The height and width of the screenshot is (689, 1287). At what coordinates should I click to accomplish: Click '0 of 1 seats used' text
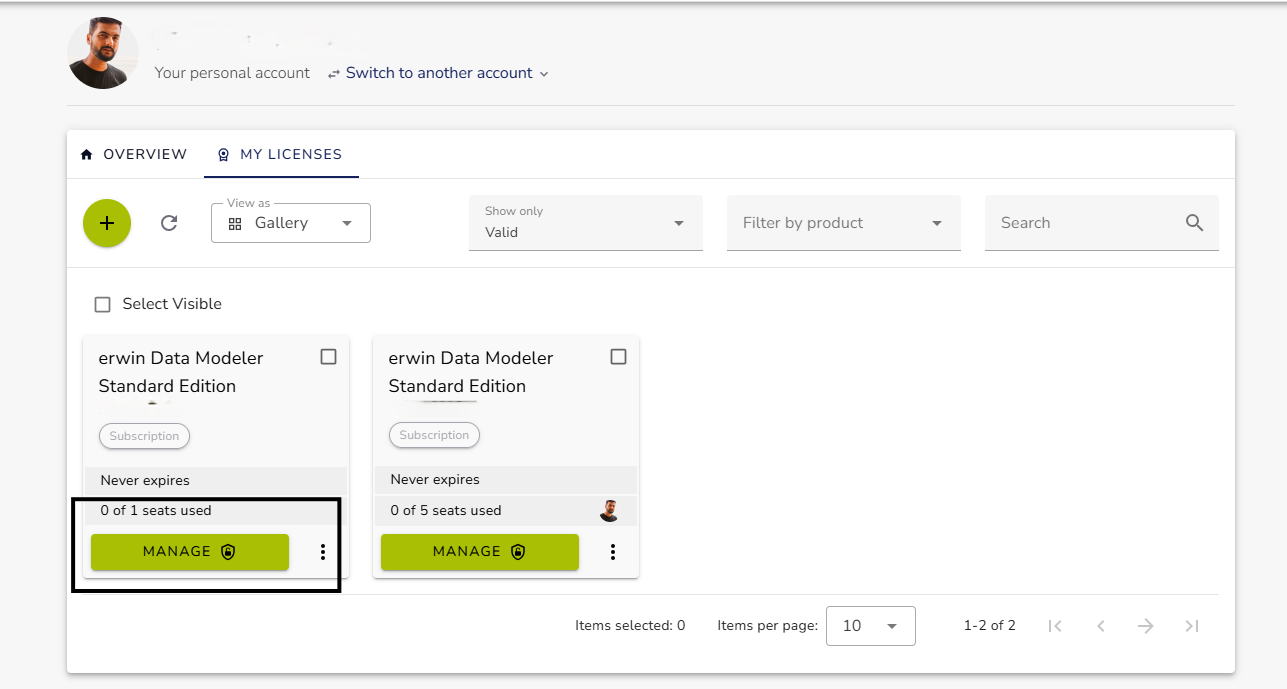pyautogui.click(x=156, y=510)
